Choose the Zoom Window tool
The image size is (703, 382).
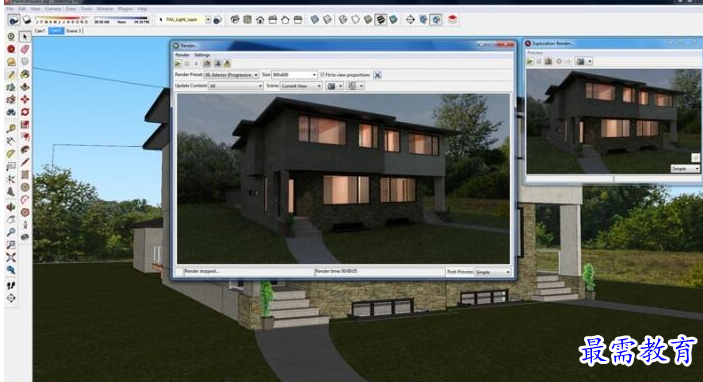(11, 244)
